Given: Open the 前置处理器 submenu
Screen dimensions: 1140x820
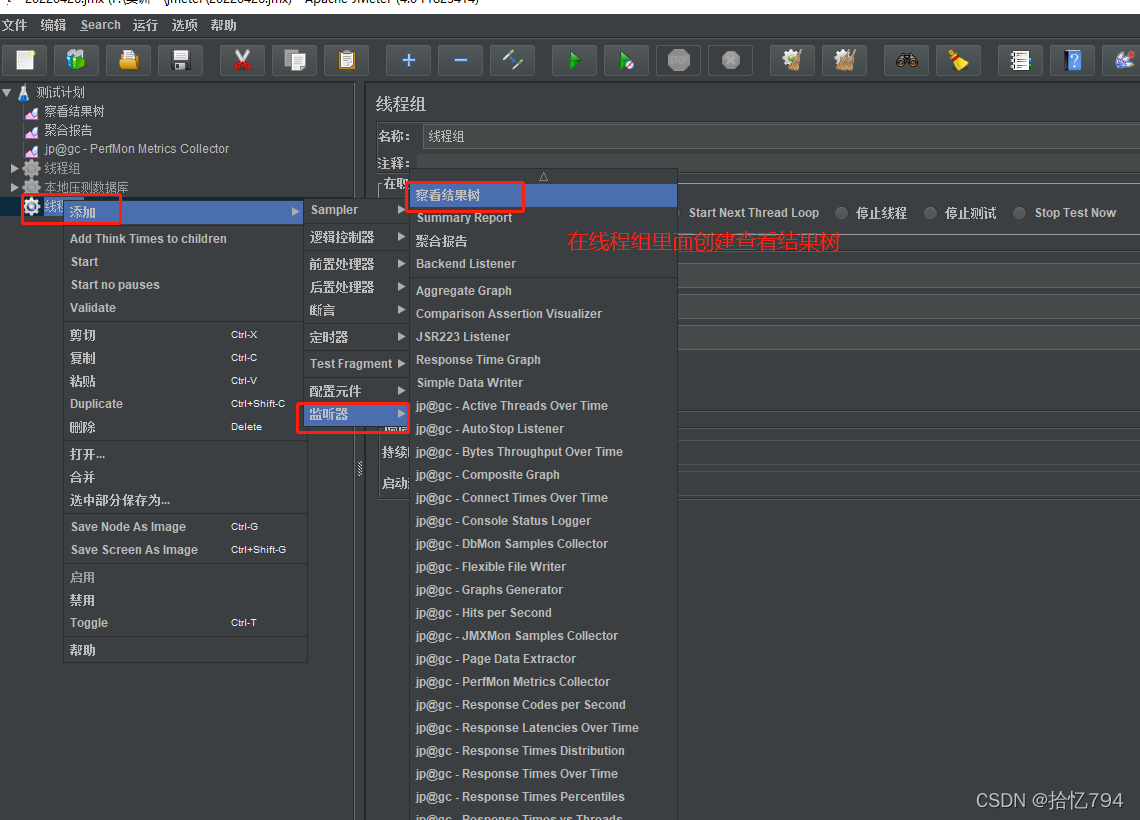Looking at the screenshot, I should (x=356, y=264).
